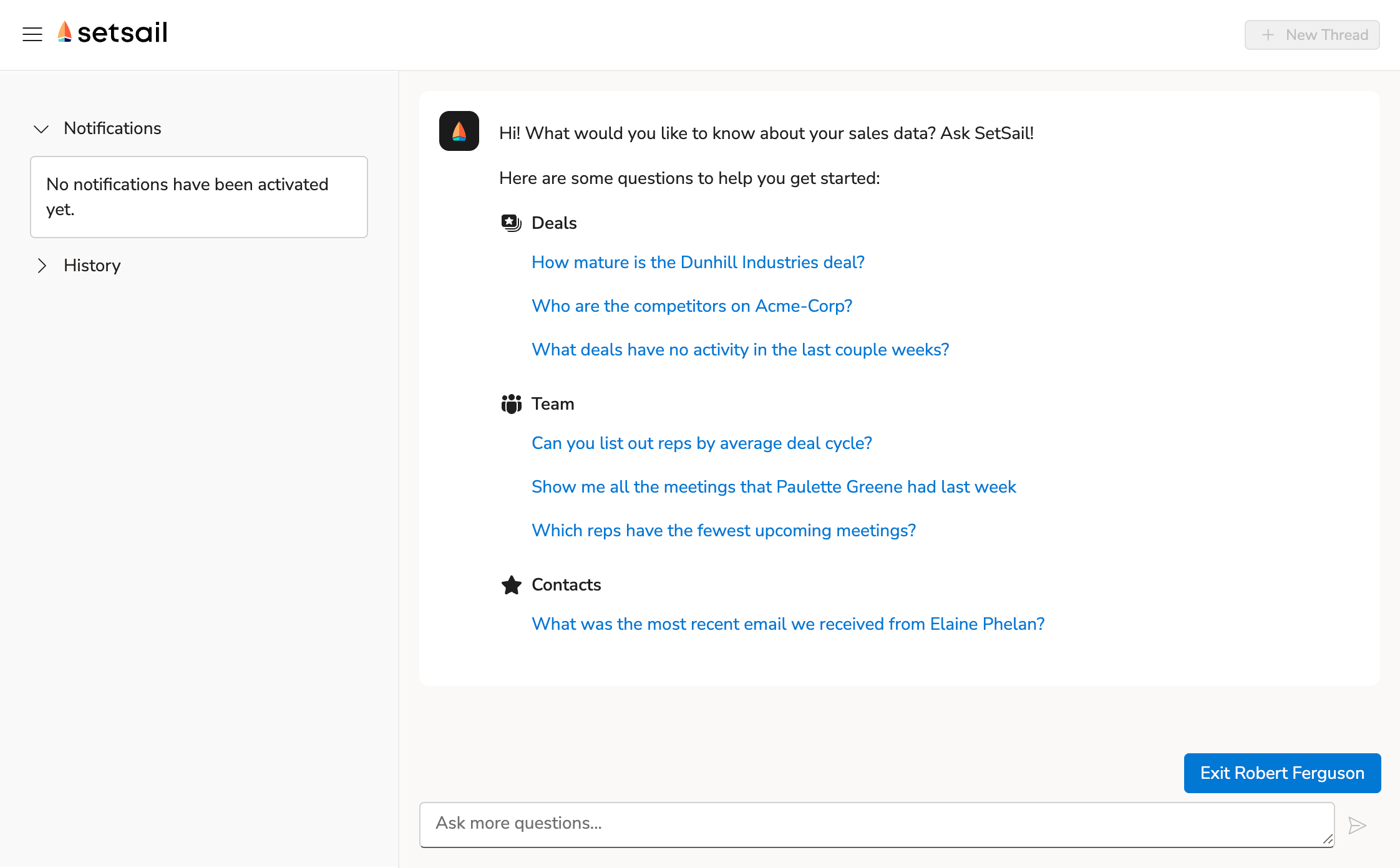Click the Team category icon
The height and width of the screenshot is (868, 1400).
tap(512, 403)
